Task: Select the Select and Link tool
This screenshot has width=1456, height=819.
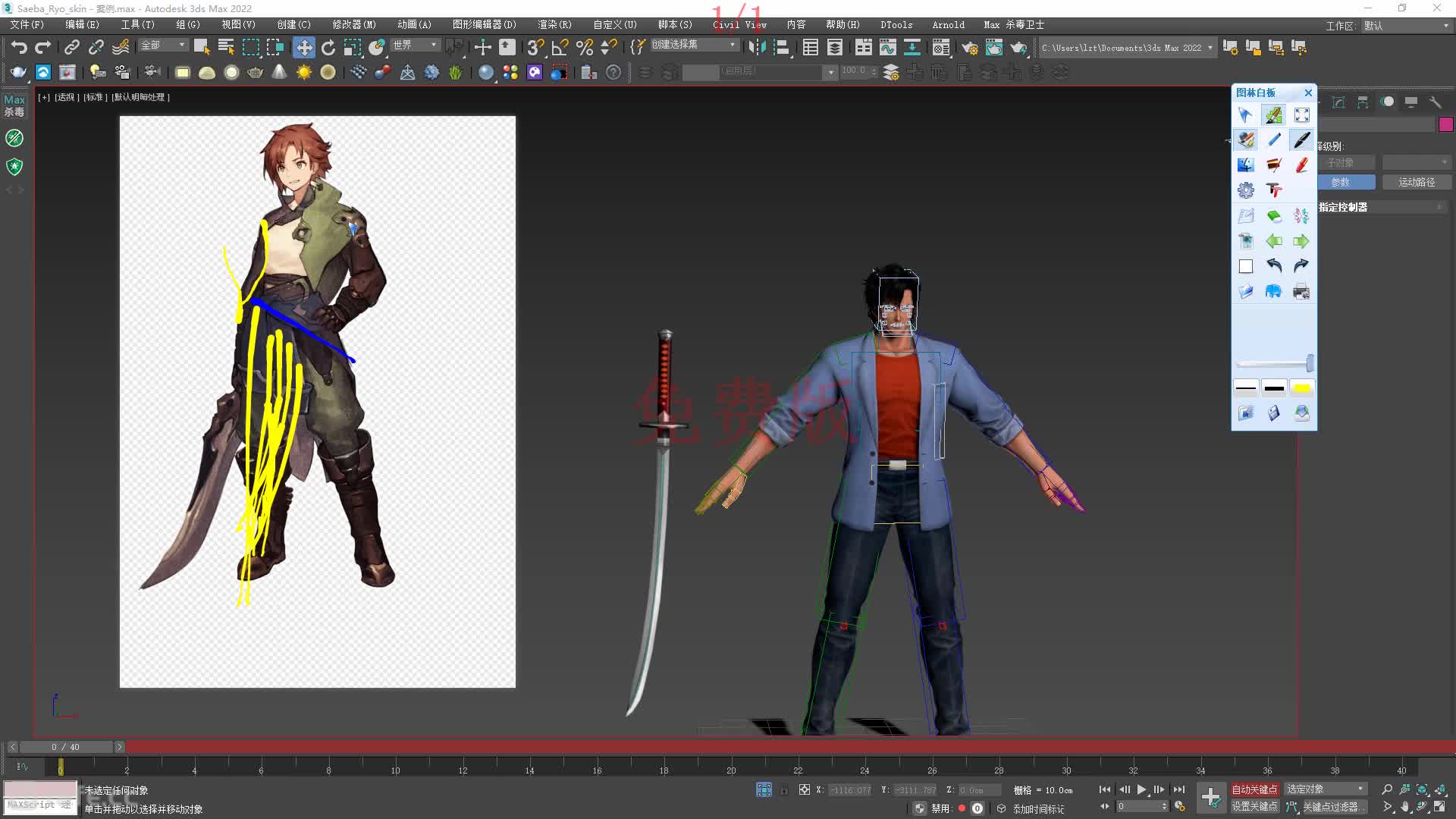Action: click(71, 48)
